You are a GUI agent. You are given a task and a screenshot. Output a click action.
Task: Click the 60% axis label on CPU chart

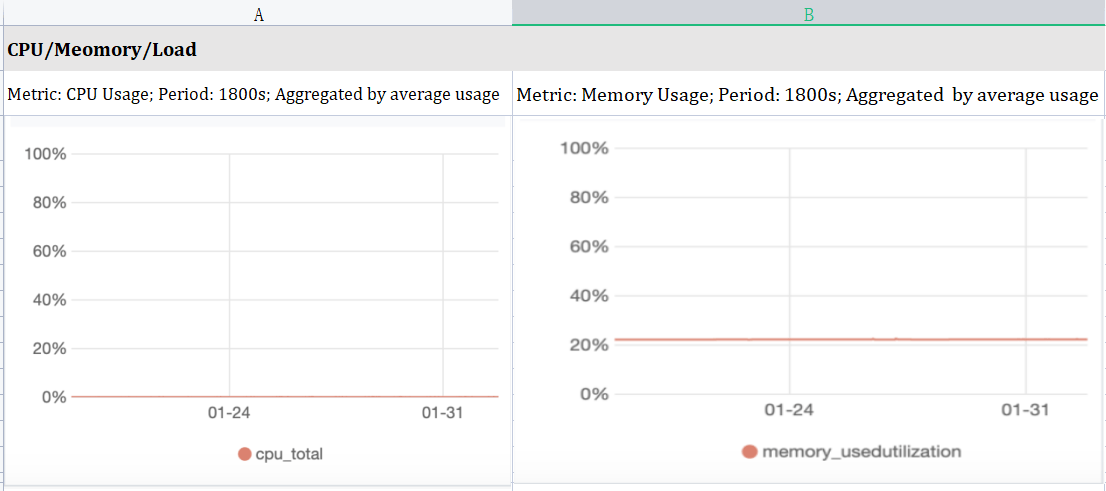[48, 251]
